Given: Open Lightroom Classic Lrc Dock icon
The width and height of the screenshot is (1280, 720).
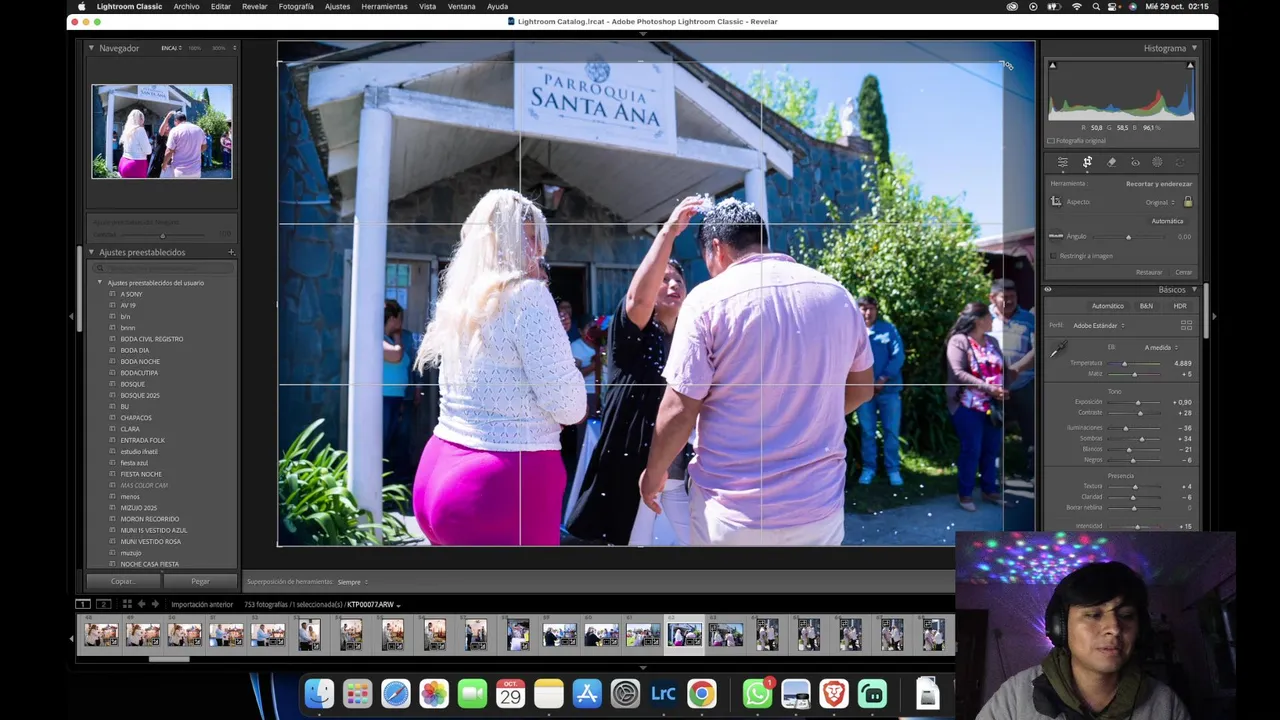Looking at the screenshot, I should 663,693.
